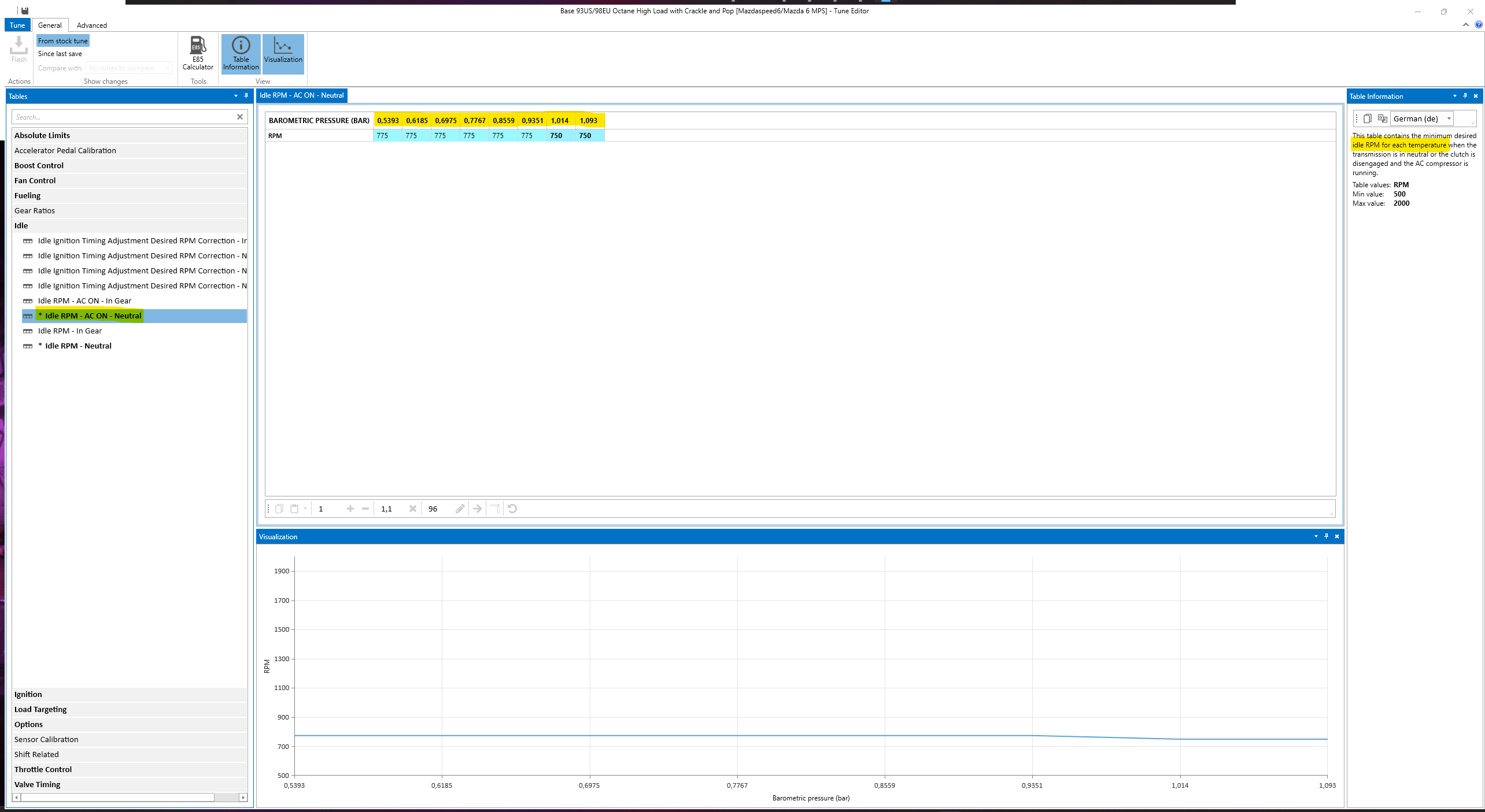
Task: Open the German (de) language dropdown
Action: tap(1449, 118)
